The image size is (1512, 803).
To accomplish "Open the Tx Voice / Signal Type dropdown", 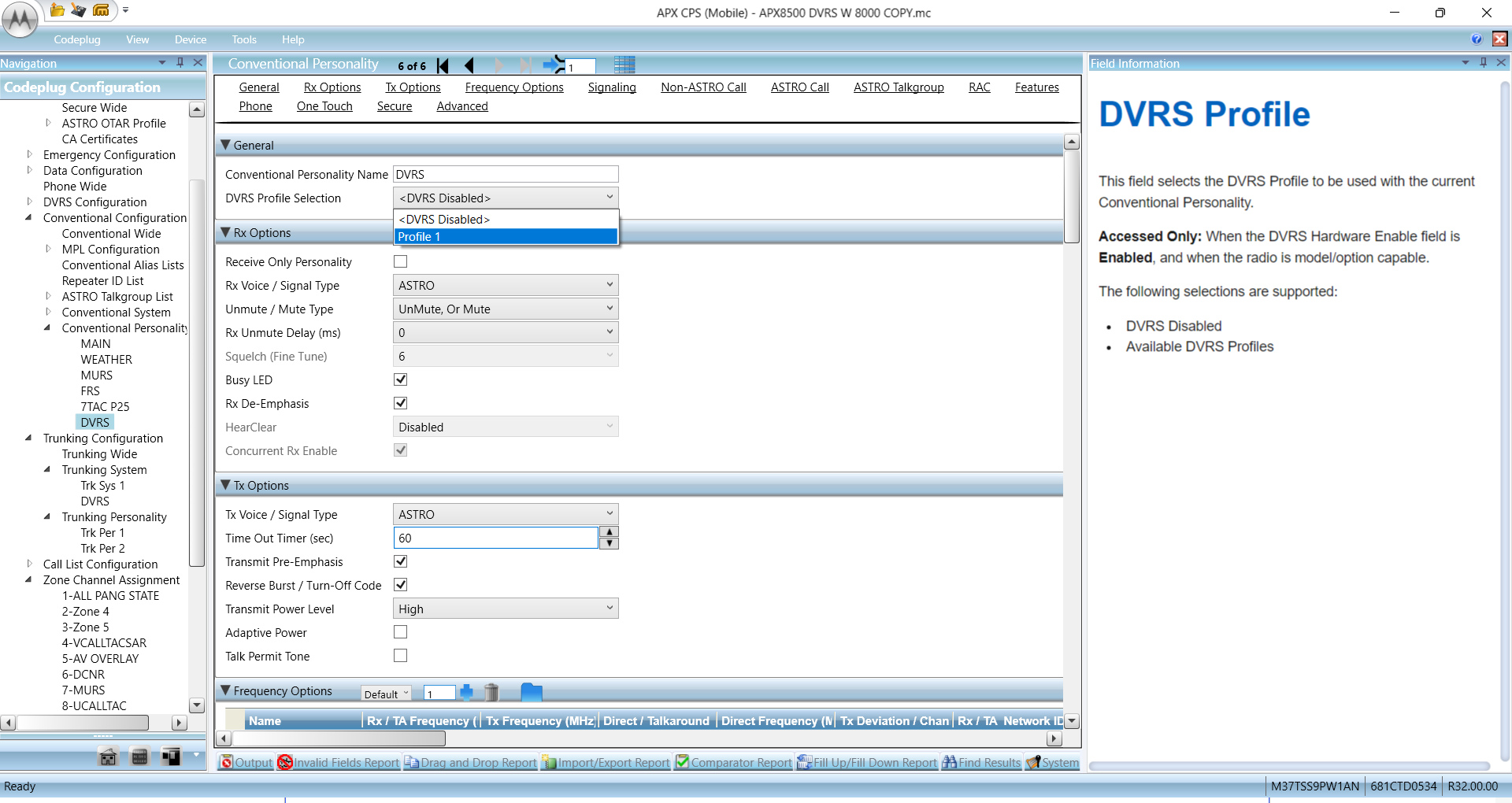I will click(x=506, y=514).
